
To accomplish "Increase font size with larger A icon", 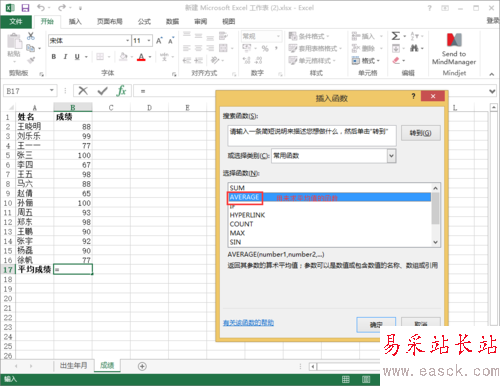I will click(159, 41).
